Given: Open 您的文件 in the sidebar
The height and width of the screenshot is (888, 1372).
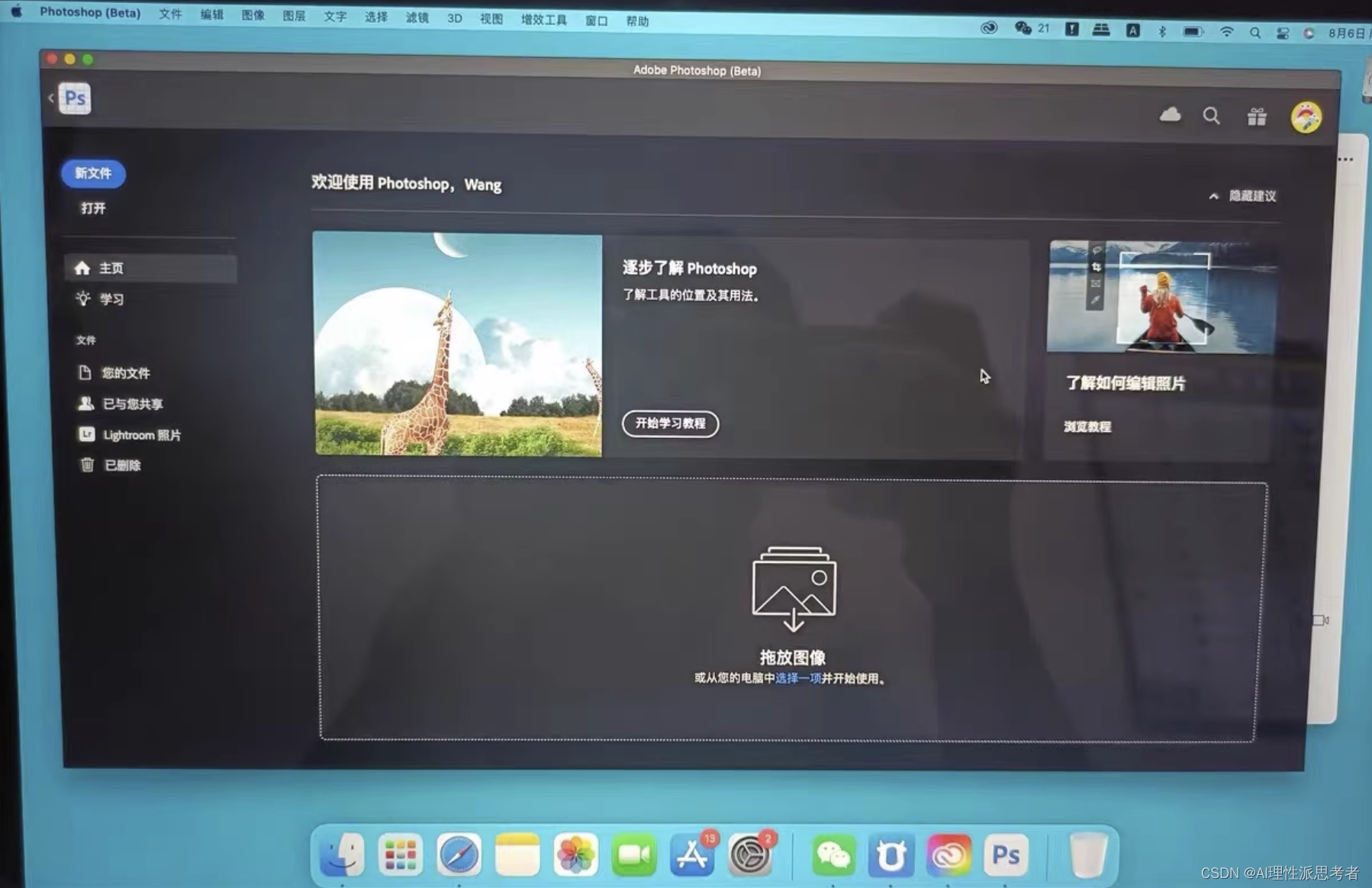Looking at the screenshot, I should pyautogui.click(x=114, y=372).
